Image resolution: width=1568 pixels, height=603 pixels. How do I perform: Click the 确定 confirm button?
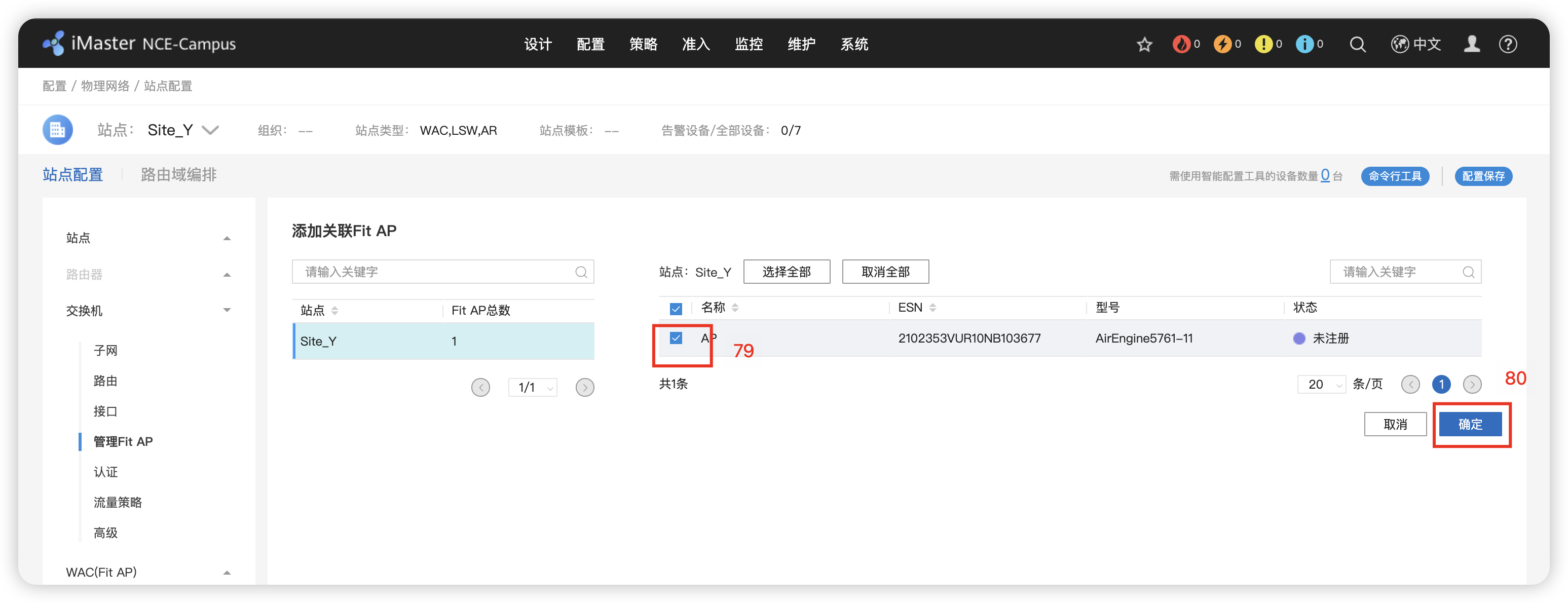pyautogui.click(x=1470, y=424)
